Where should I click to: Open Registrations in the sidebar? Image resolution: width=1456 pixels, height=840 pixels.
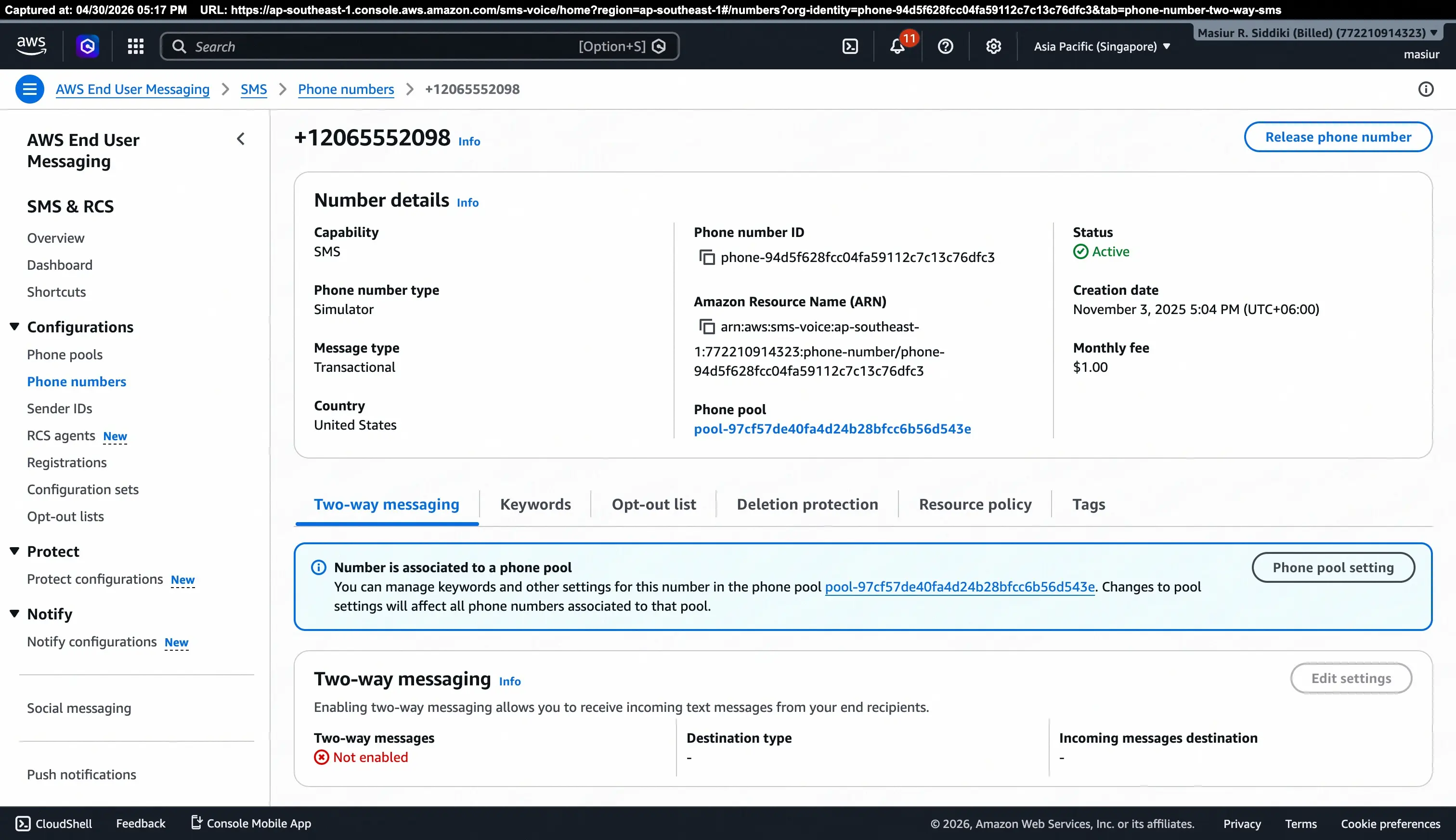[67, 463]
